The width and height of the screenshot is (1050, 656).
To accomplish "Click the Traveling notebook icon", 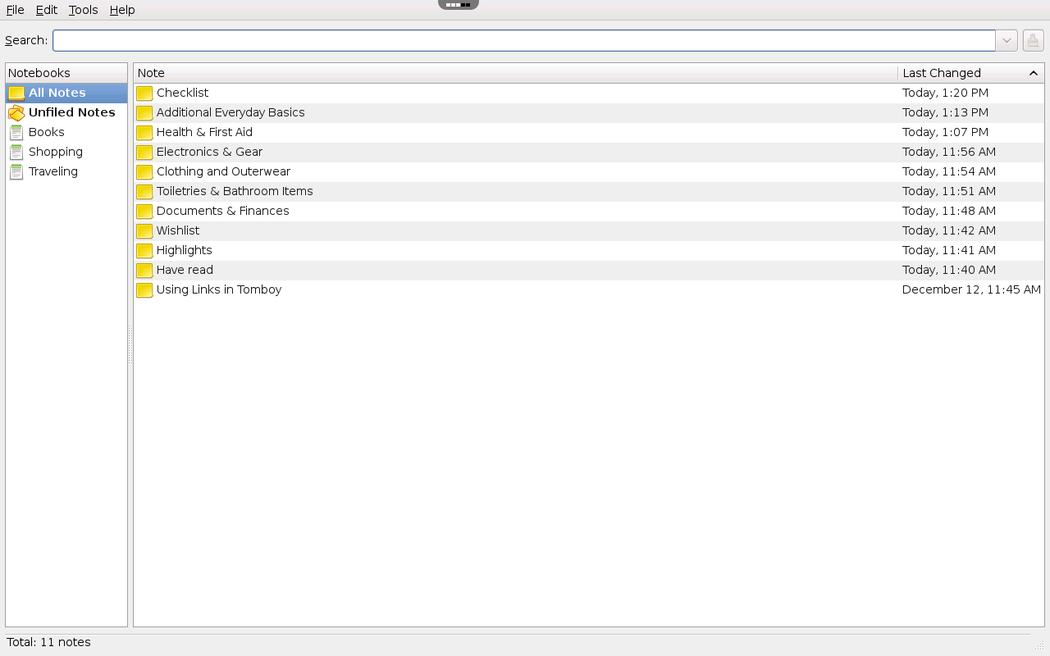I will (x=16, y=172).
